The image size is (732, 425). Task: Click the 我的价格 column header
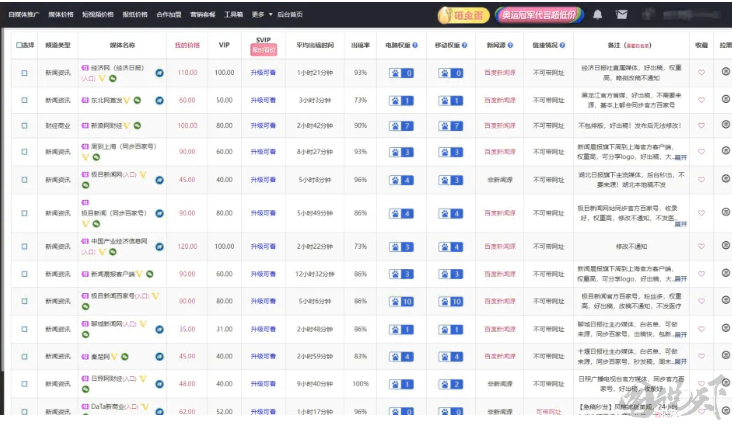[x=187, y=45]
